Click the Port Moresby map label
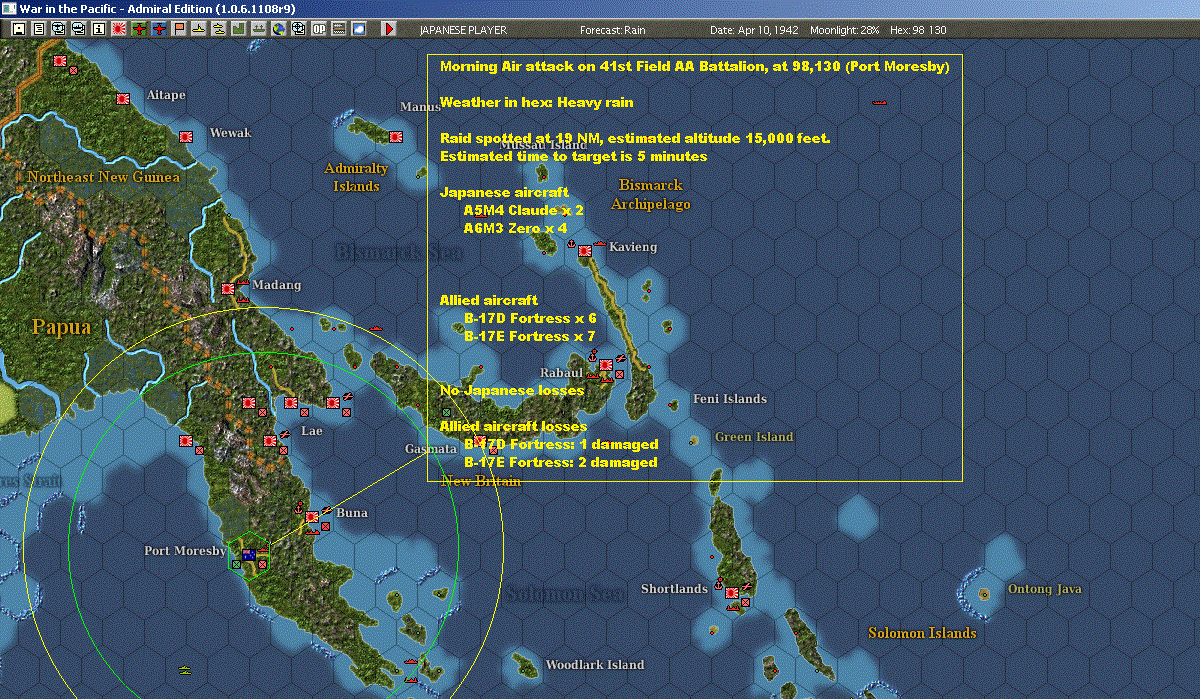The width and height of the screenshot is (1200, 699). click(x=185, y=551)
